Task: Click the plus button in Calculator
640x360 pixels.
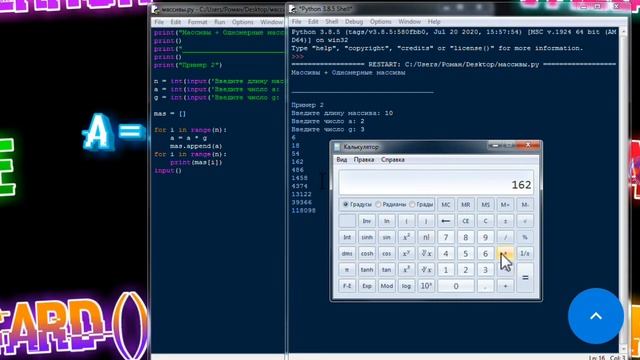Action: (505, 286)
